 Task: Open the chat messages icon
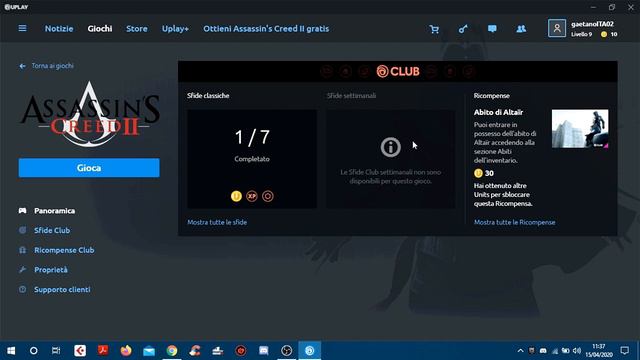coord(492,29)
